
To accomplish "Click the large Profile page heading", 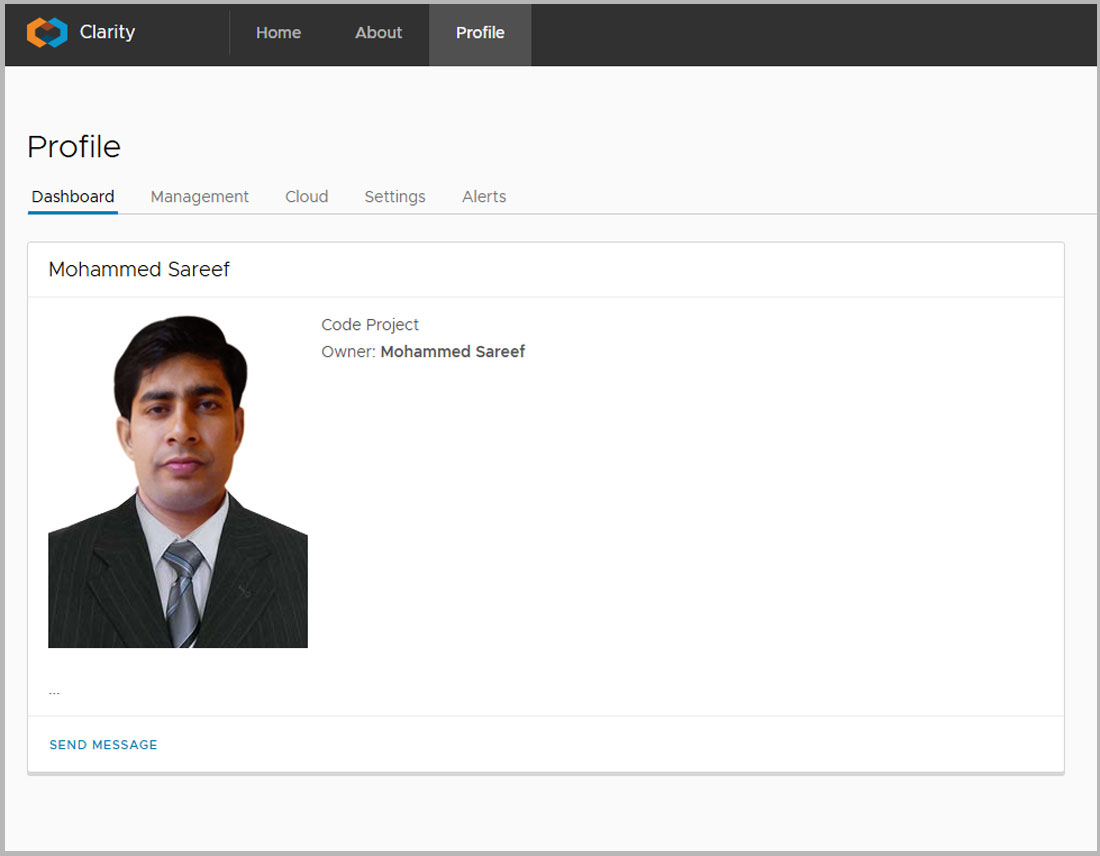I will (74, 147).
